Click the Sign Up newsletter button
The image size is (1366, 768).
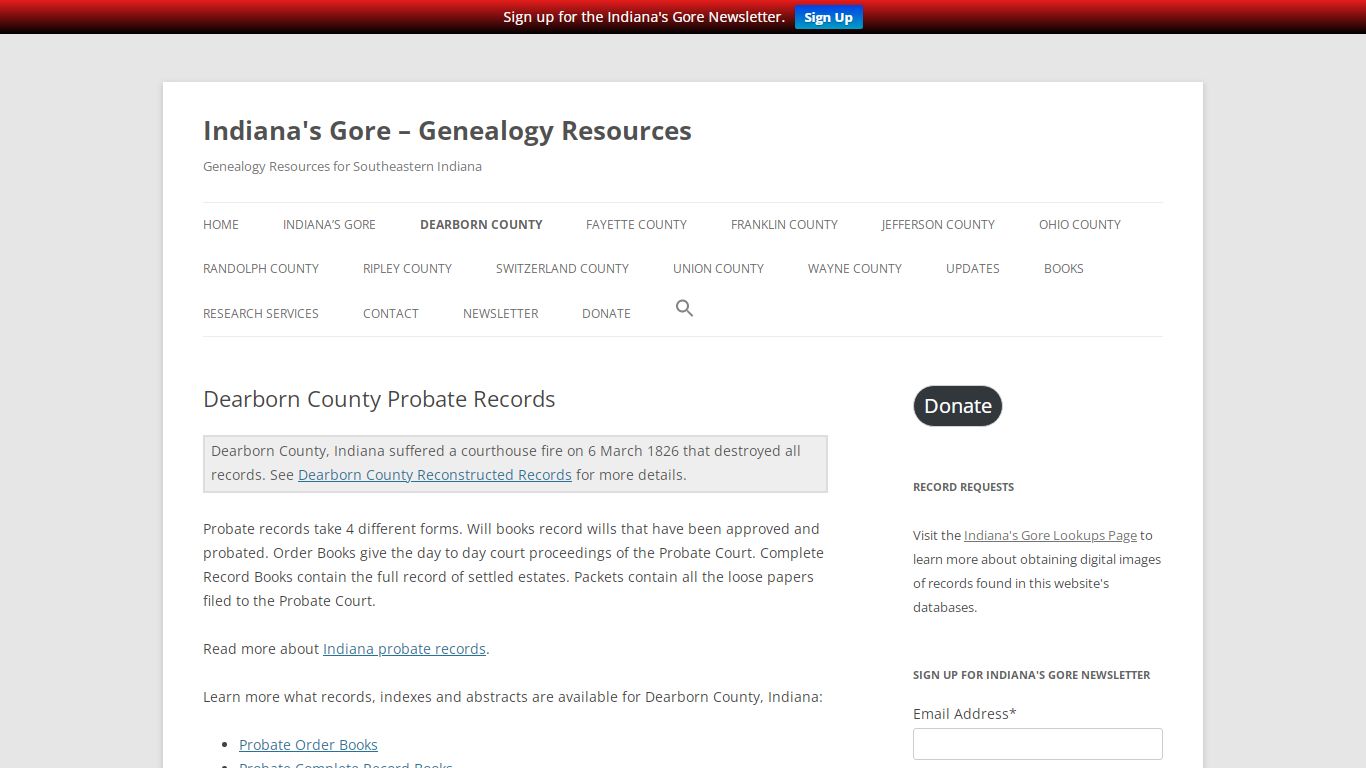(828, 17)
